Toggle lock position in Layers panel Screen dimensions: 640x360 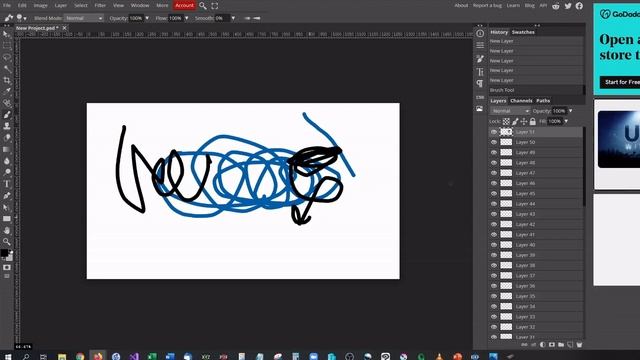click(x=524, y=122)
